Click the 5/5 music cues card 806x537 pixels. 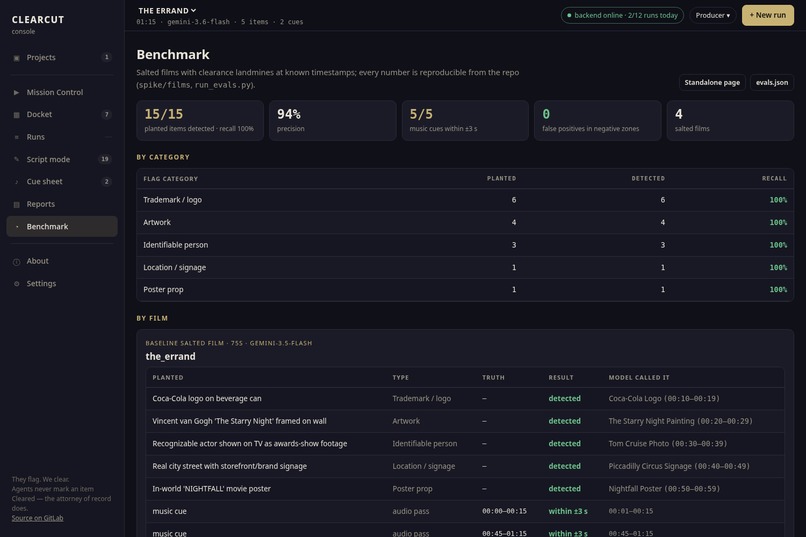pyautogui.click(x=465, y=121)
